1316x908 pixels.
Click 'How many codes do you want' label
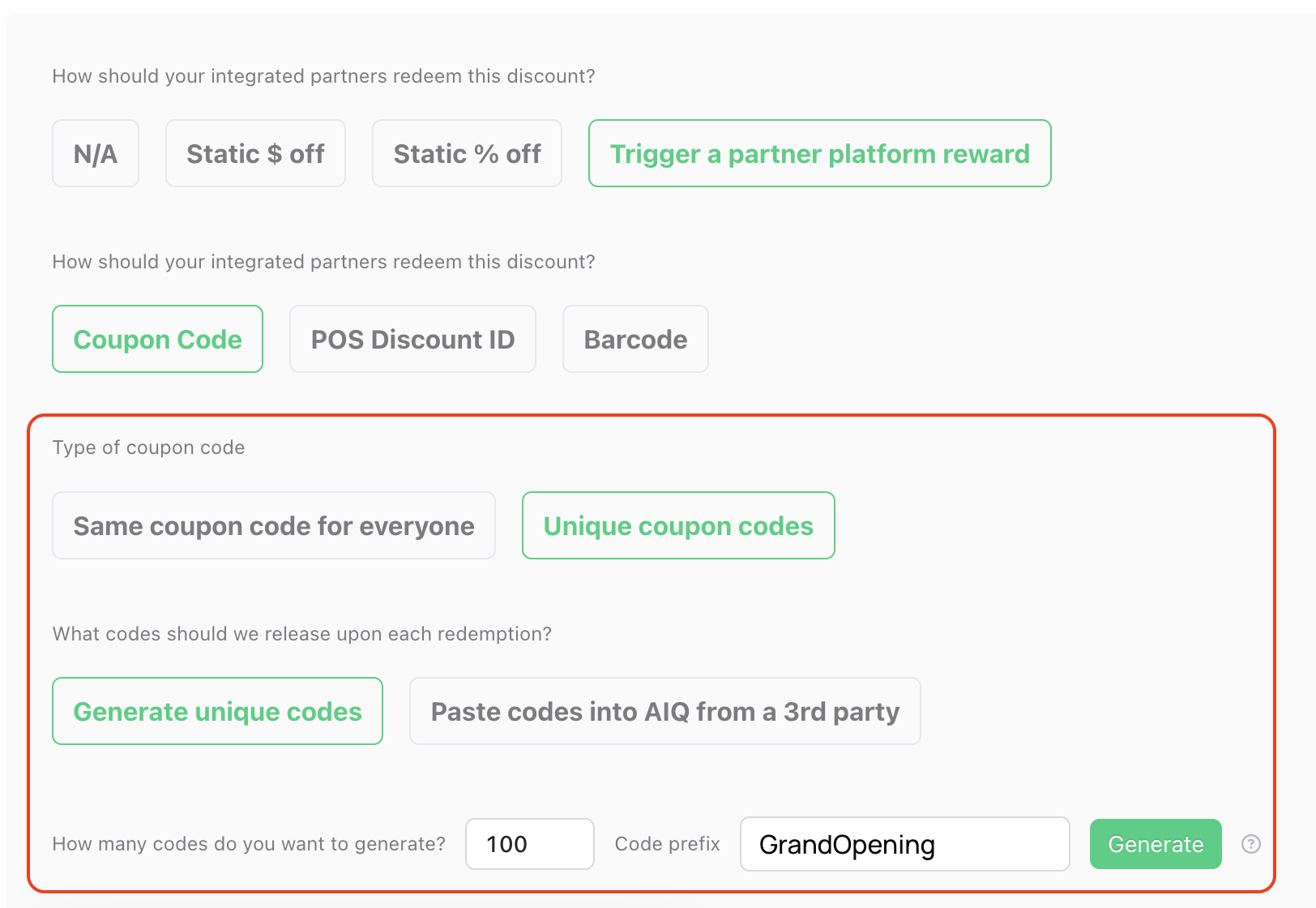point(249,844)
